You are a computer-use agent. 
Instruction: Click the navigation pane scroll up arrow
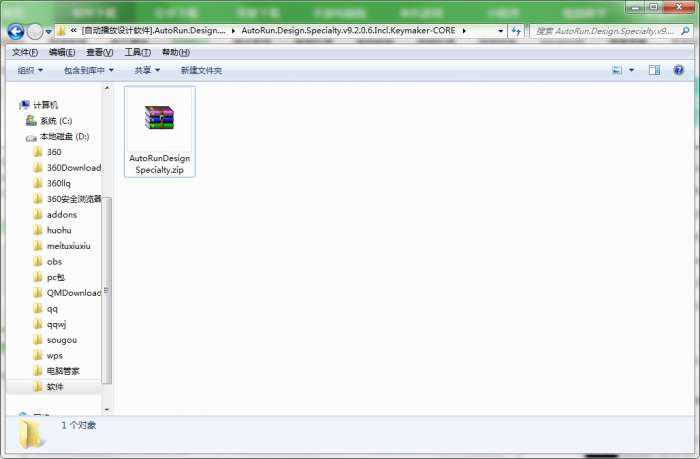coord(107,88)
